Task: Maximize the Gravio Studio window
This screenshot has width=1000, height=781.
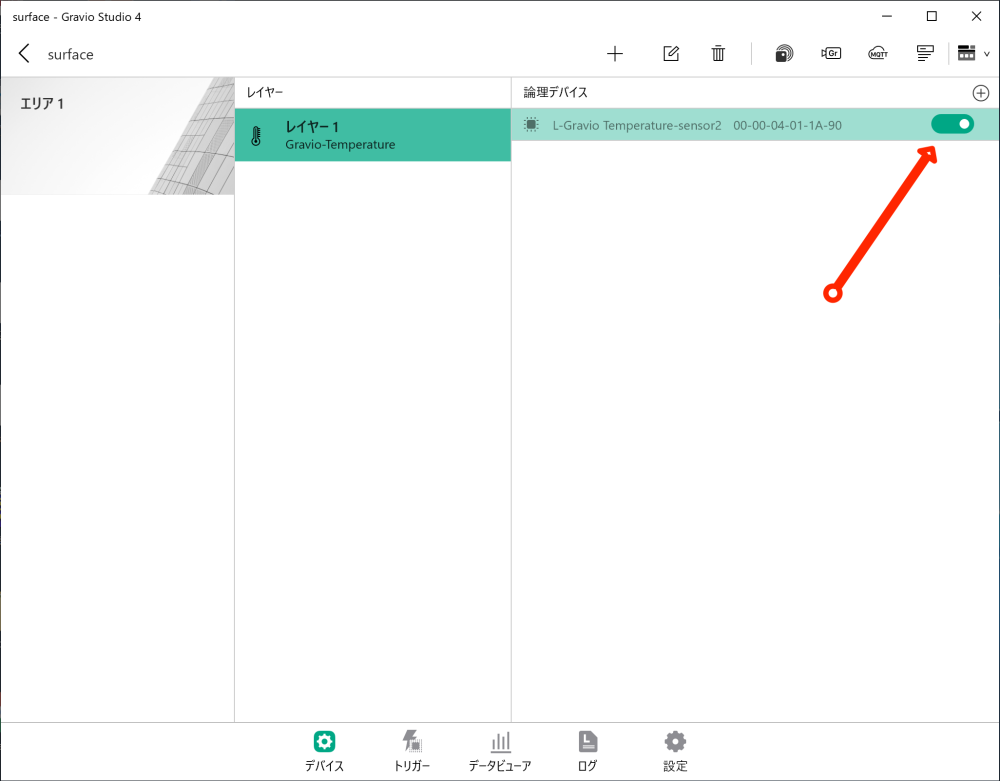Action: [932, 17]
